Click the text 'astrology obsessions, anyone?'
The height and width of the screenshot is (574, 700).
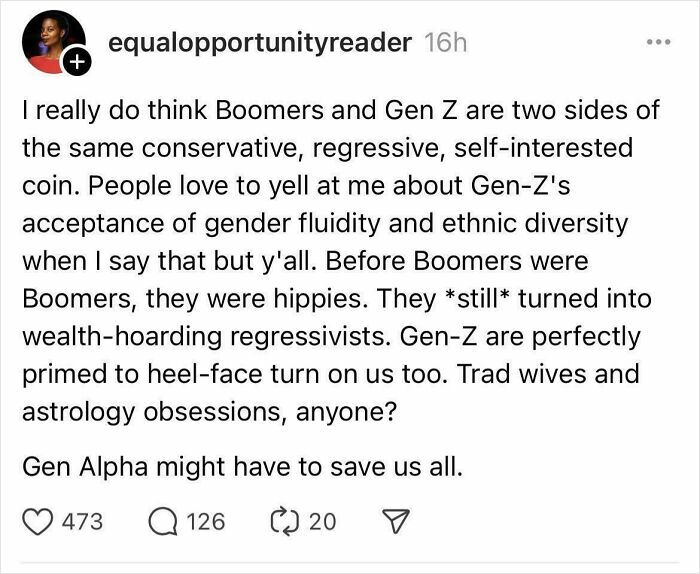click(x=209, y=412)
